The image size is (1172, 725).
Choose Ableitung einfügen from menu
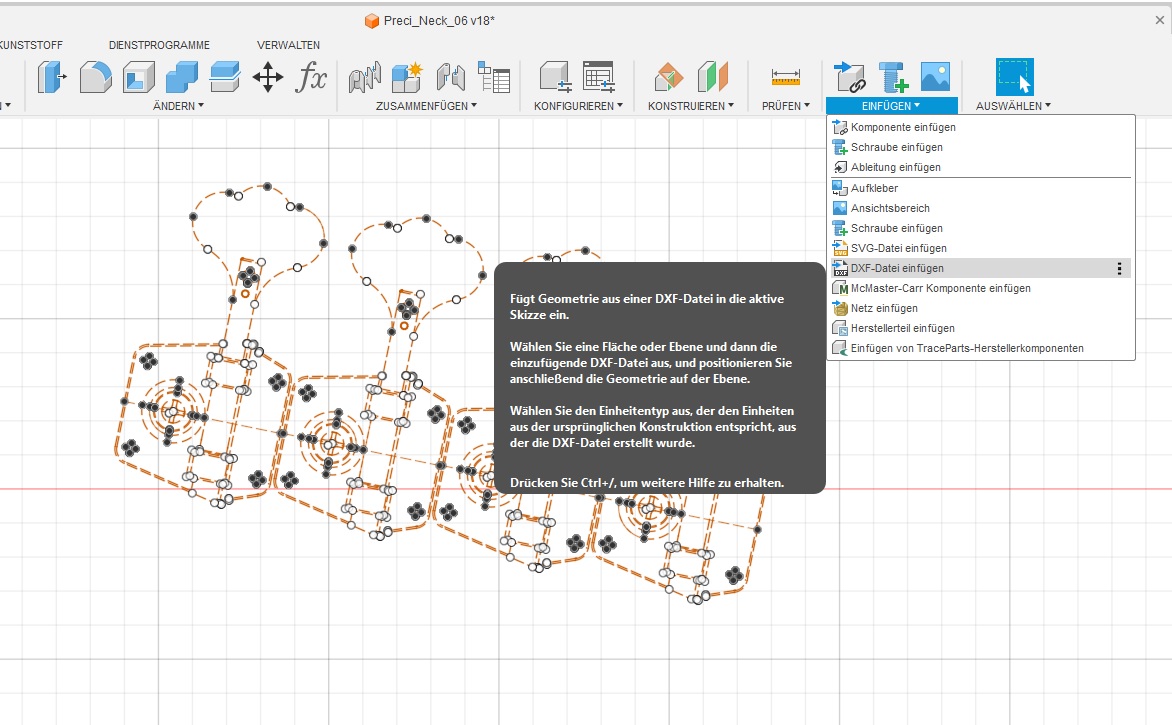coord(981,167)
